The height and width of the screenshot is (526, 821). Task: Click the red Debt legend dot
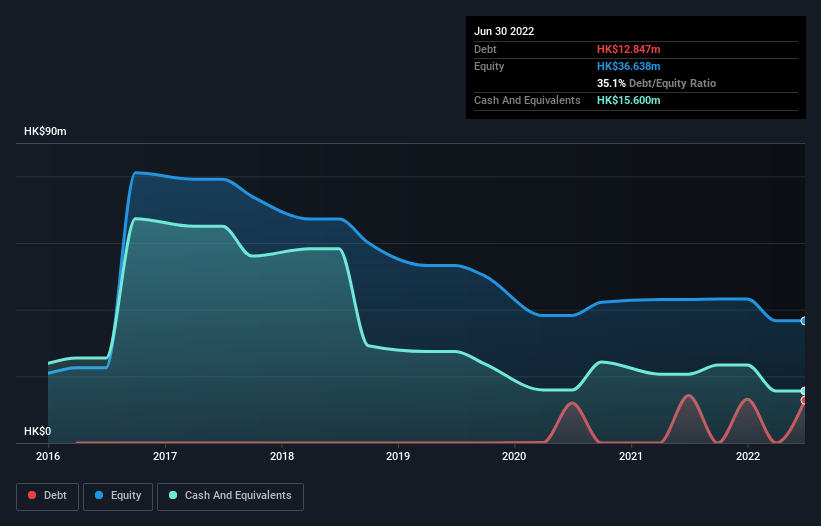click(32, 495)
